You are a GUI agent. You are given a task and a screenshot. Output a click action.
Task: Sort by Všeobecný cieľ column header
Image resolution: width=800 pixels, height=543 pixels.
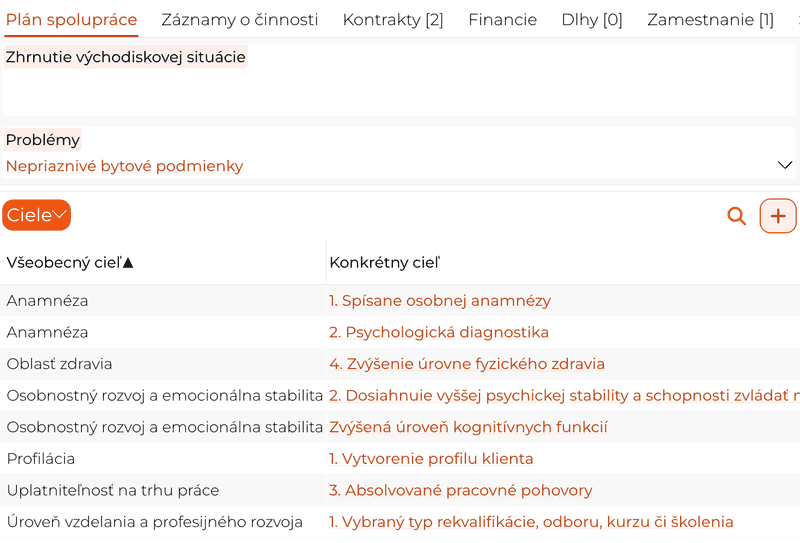click(69, 263)
